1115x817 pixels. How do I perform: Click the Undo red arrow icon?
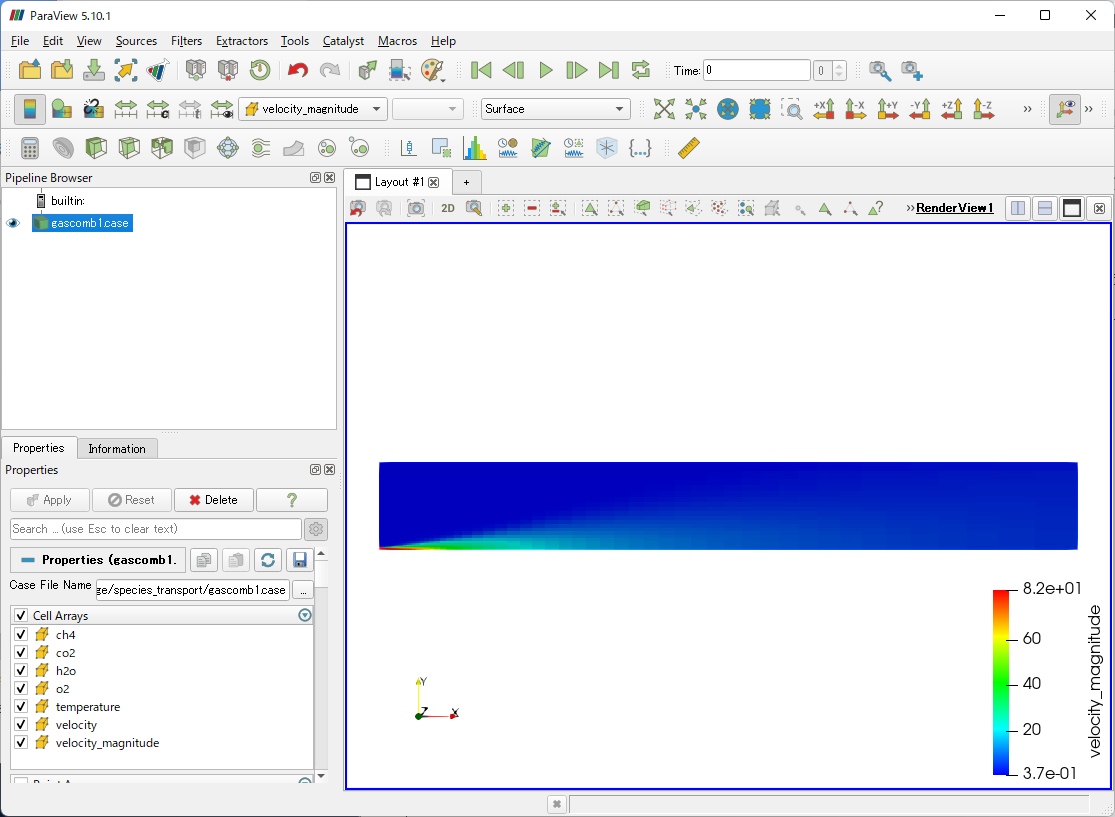[297, 70]
